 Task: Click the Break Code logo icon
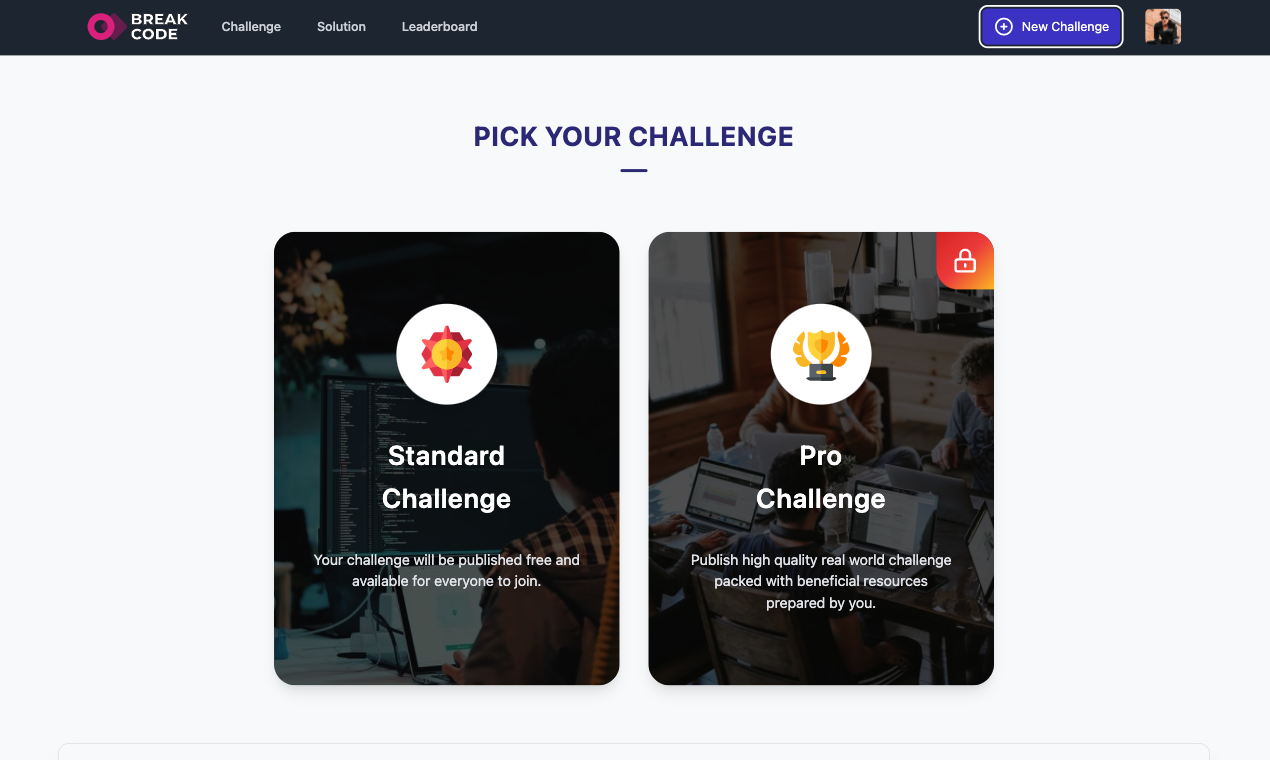click(106, 27)
